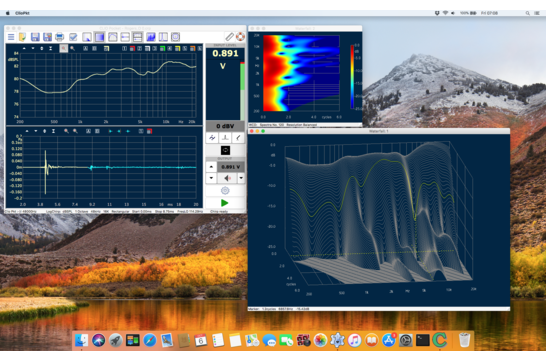Viewport: 546px width, 360px height.
Task: Shift impulse graph scale down arrow
Action: point(36,131)
